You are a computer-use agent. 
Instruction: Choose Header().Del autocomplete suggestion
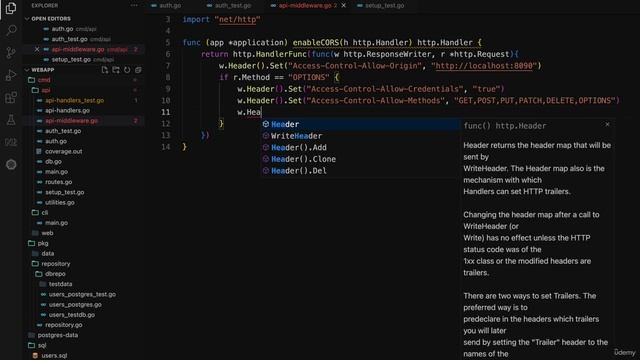pyautogui.click(x=360, y=171)
